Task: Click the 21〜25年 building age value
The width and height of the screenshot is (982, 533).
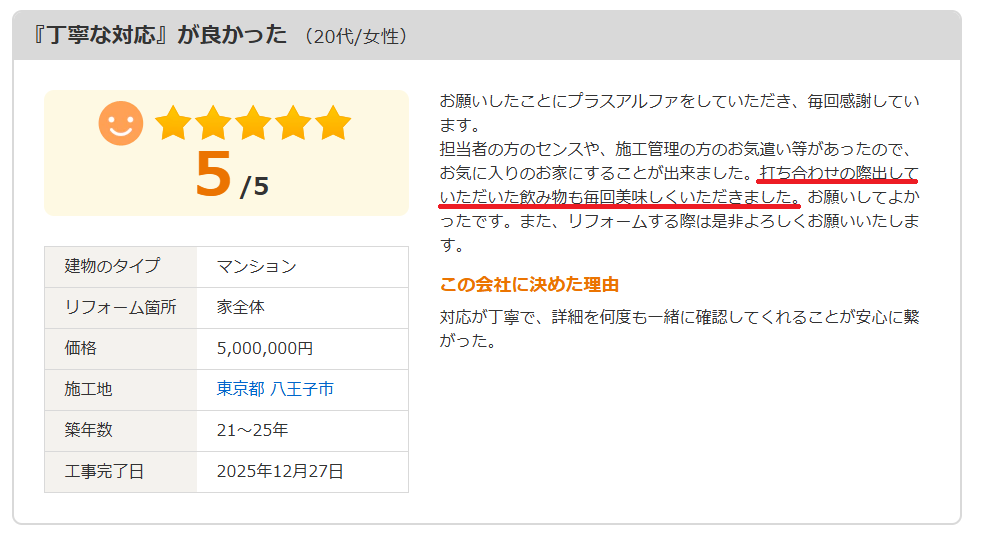Action: click(x=252, y=430)
